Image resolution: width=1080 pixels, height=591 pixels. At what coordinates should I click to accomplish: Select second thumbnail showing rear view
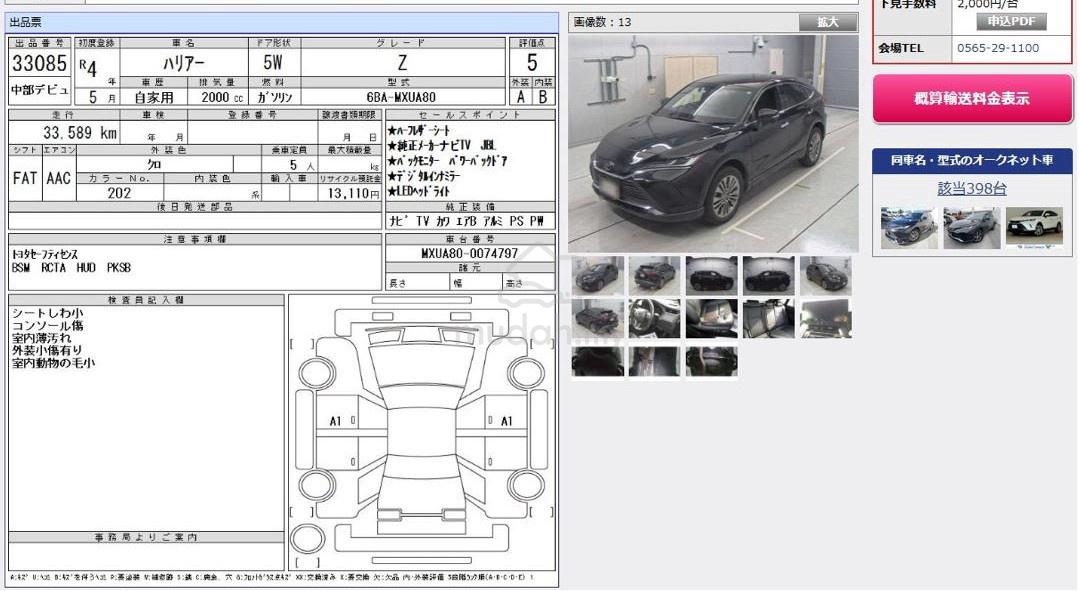click(654, 276)
